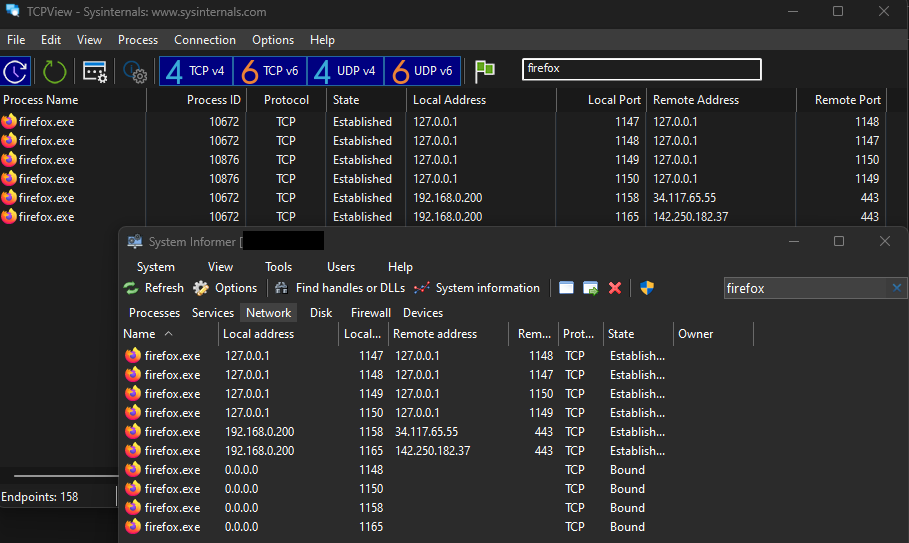Click the green refresh arrow in TCPView
The width and height of the screenshot is (909, 543).
pos(54,71)
